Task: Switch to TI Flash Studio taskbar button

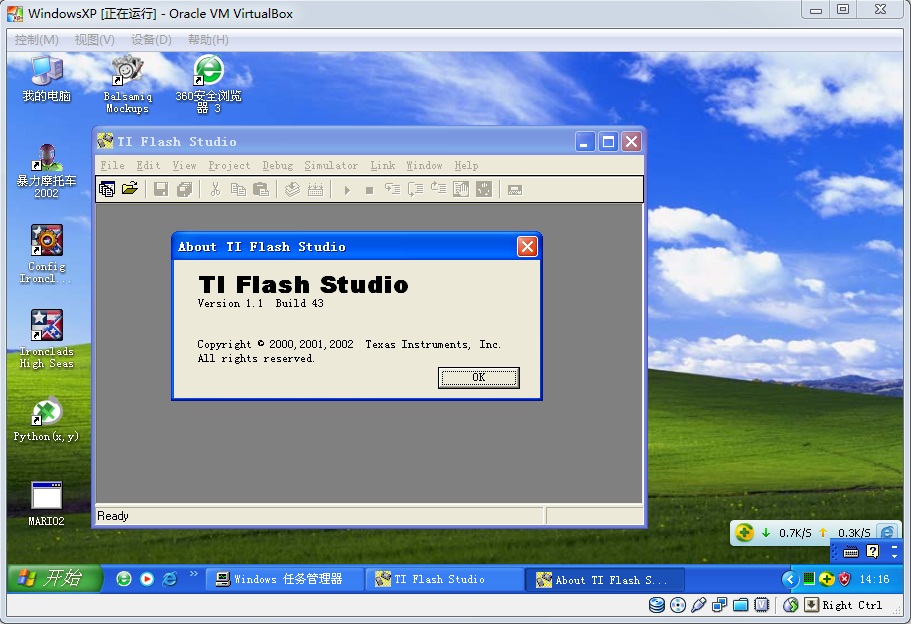Action: [x=444, y=579]
